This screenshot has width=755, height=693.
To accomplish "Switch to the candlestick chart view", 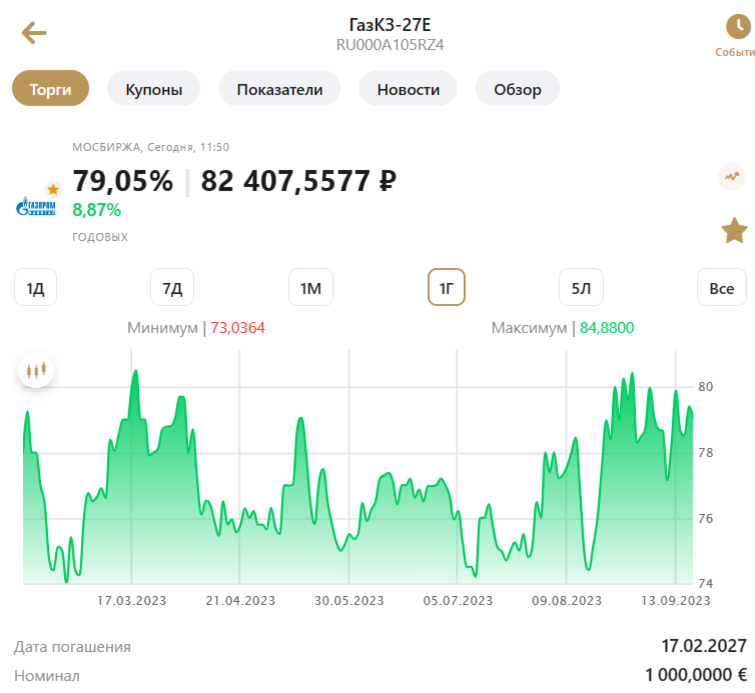I will [36, 370].
